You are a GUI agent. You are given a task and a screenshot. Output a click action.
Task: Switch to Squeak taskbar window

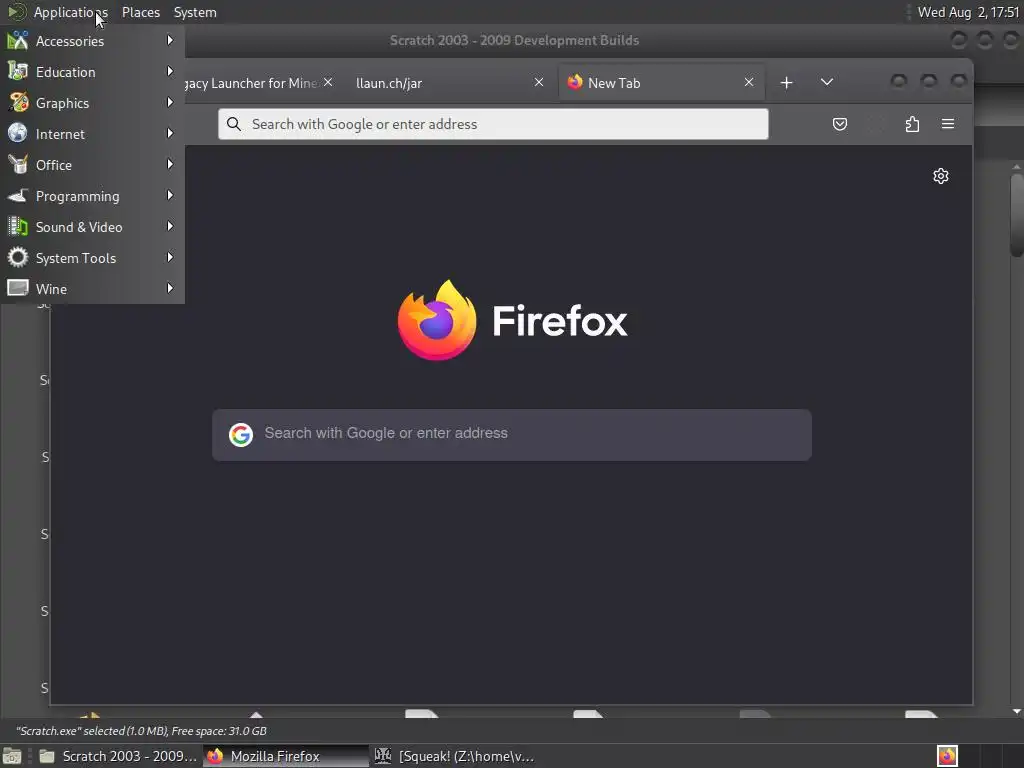point(455,756)
